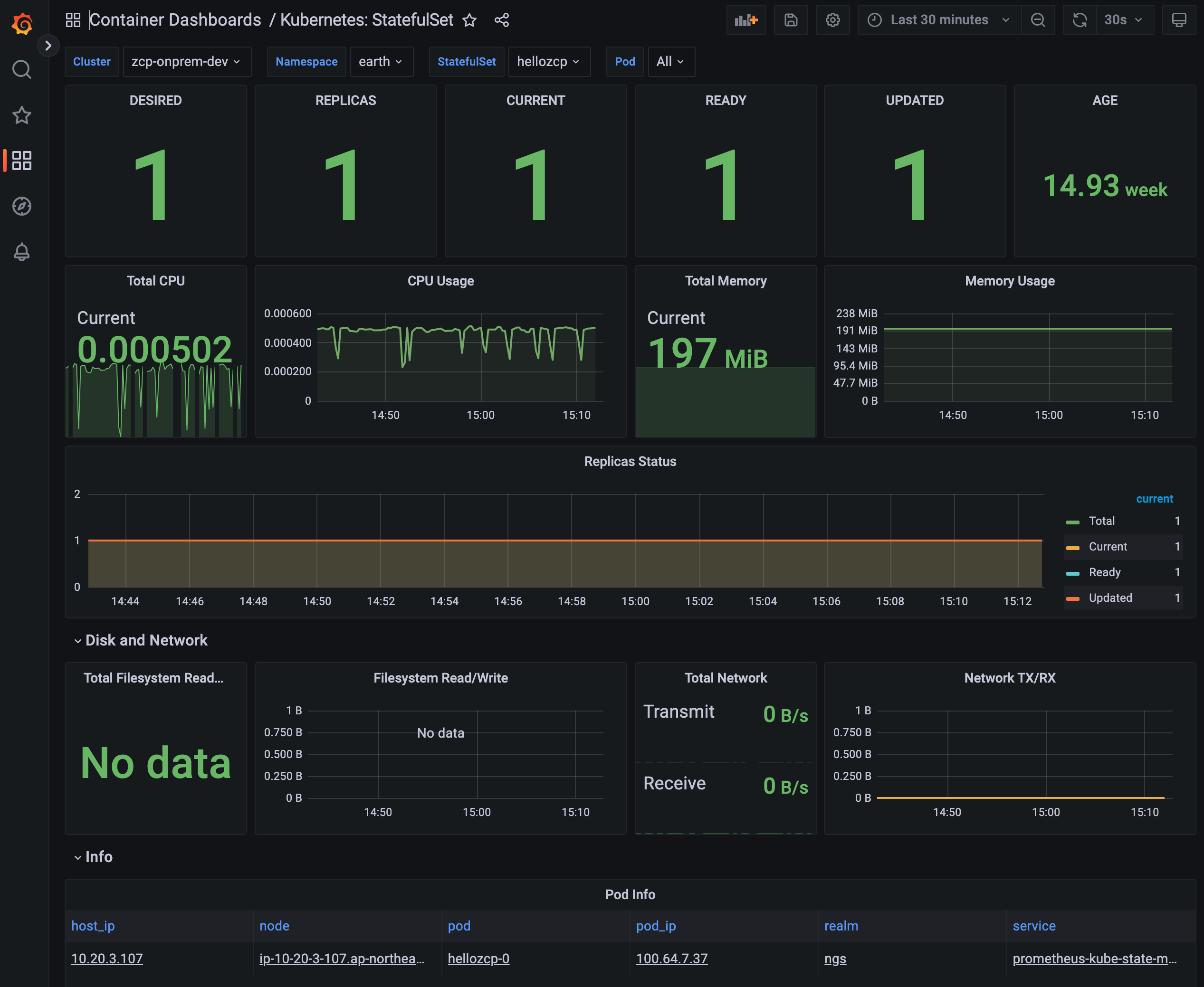
Task: Open the Total Memory panel title menu
Action: pyautogui.click(x=725, y=281)
